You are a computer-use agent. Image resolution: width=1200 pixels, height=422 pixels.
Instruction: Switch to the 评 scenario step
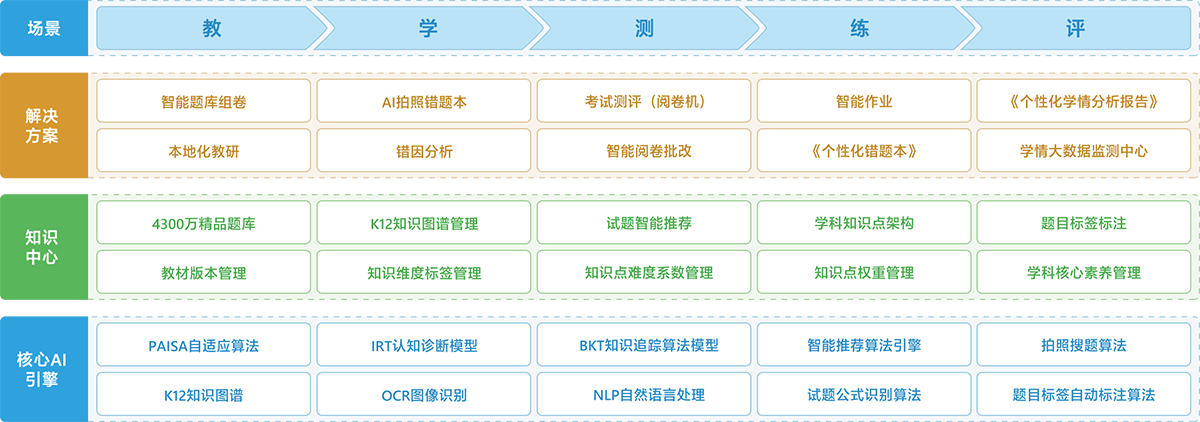1075,29
